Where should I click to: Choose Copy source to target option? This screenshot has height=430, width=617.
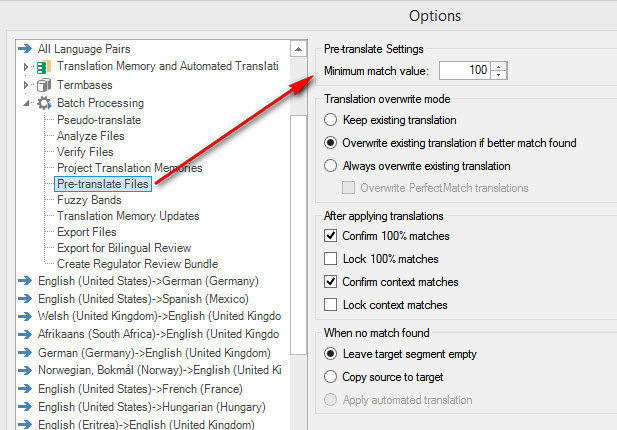[x=331, y=377]
